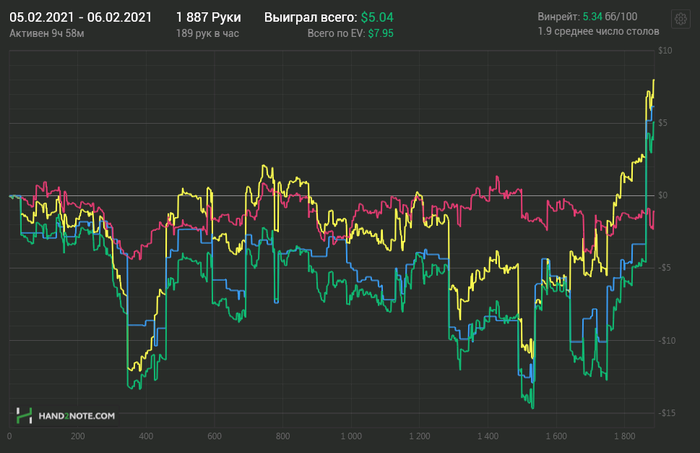This screenshot has width=700, height=453.
Task: Click the 'Винрейт:' label
Action: point(558,17)
